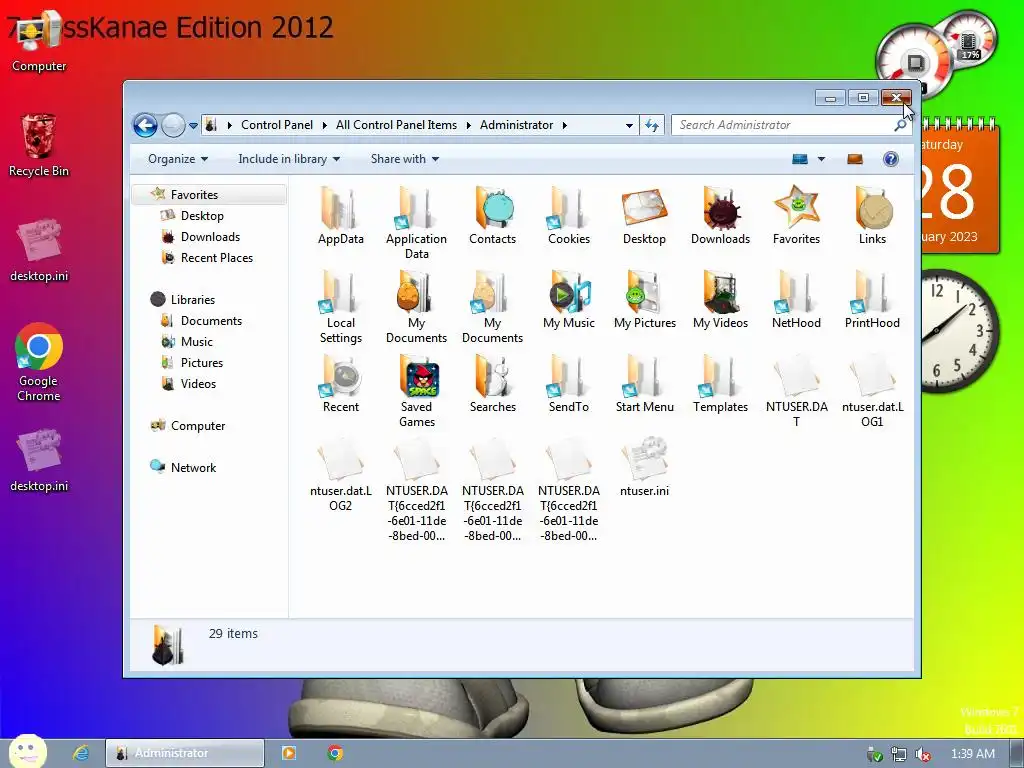
Task: Select the ntuser.ini file
Action: 645,468
